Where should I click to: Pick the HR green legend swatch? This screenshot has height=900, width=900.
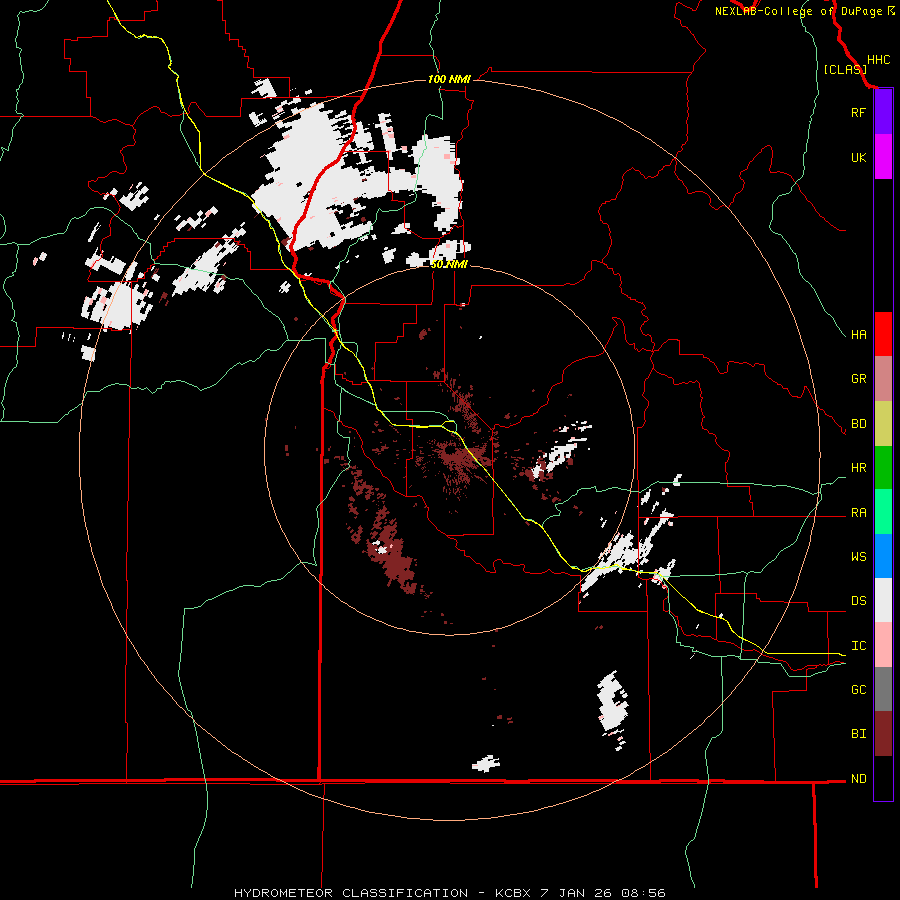pyautogui.click(x=883, y=468)
